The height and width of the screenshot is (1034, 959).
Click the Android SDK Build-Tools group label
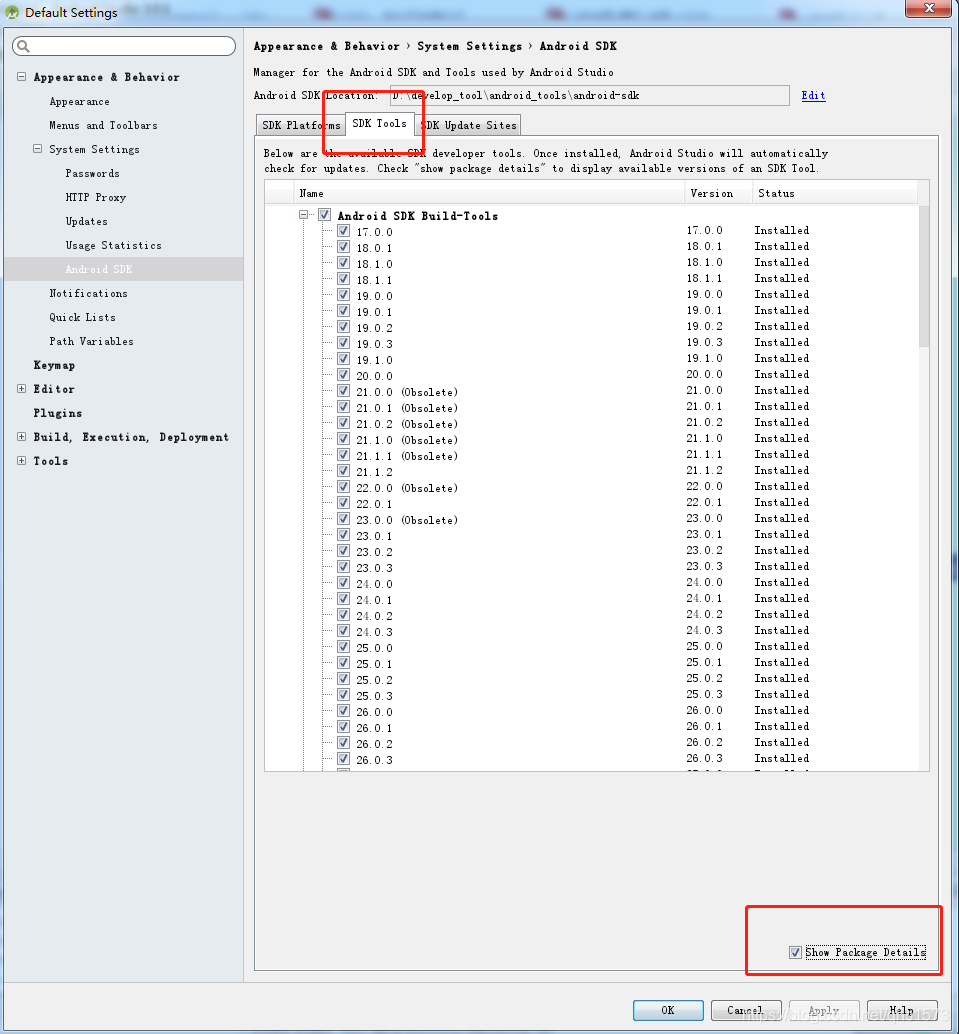(418, 216)
